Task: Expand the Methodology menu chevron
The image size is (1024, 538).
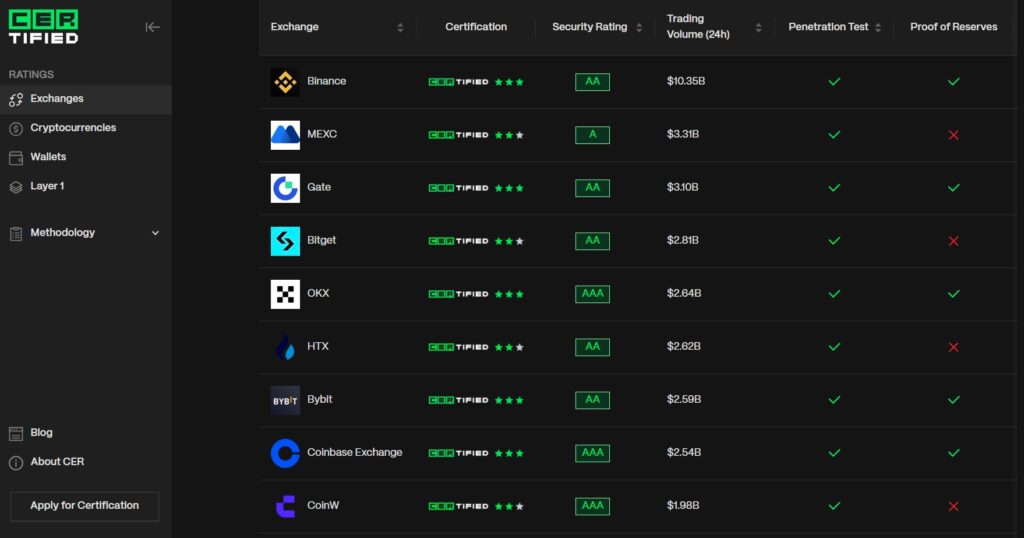Action: click(x=155, y=233)
